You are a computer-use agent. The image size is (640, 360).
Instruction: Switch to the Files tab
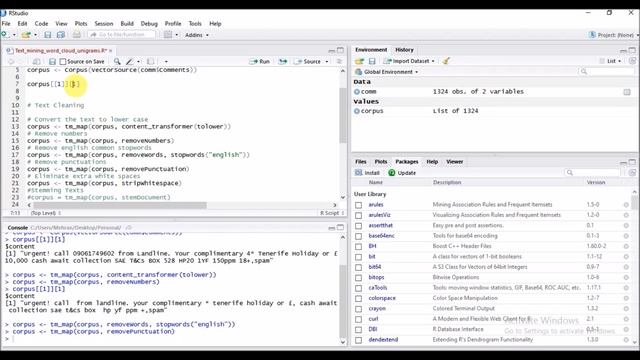point(360,162)
